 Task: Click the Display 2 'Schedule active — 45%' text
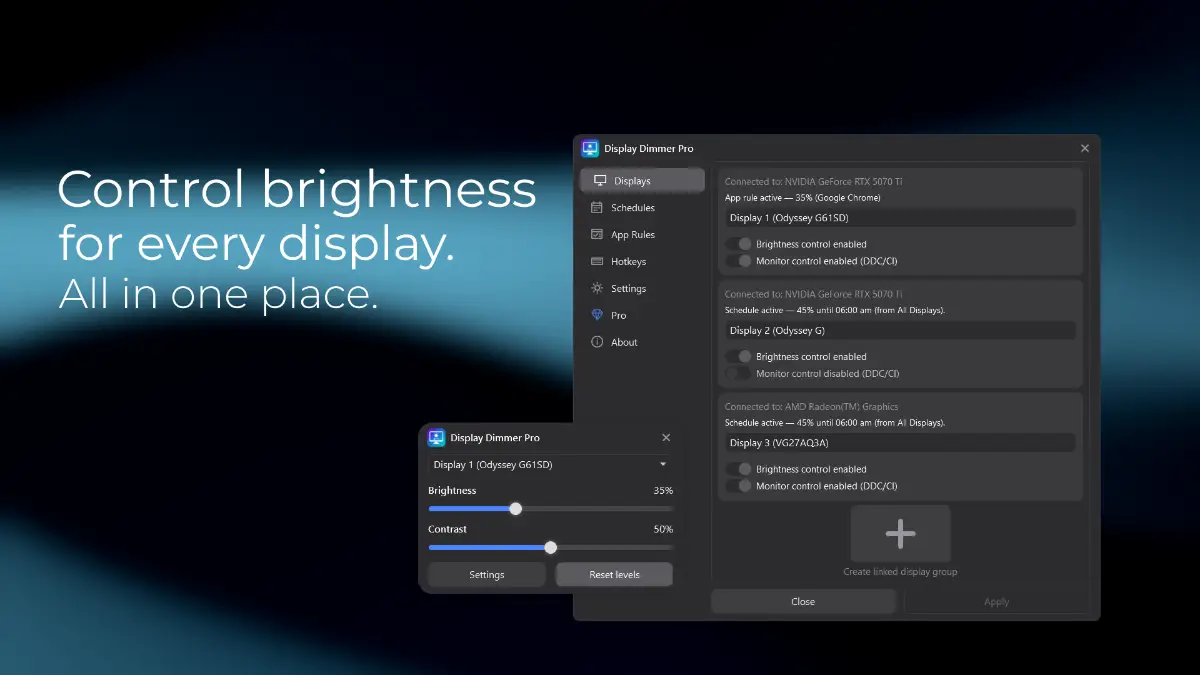pos(835,310)
